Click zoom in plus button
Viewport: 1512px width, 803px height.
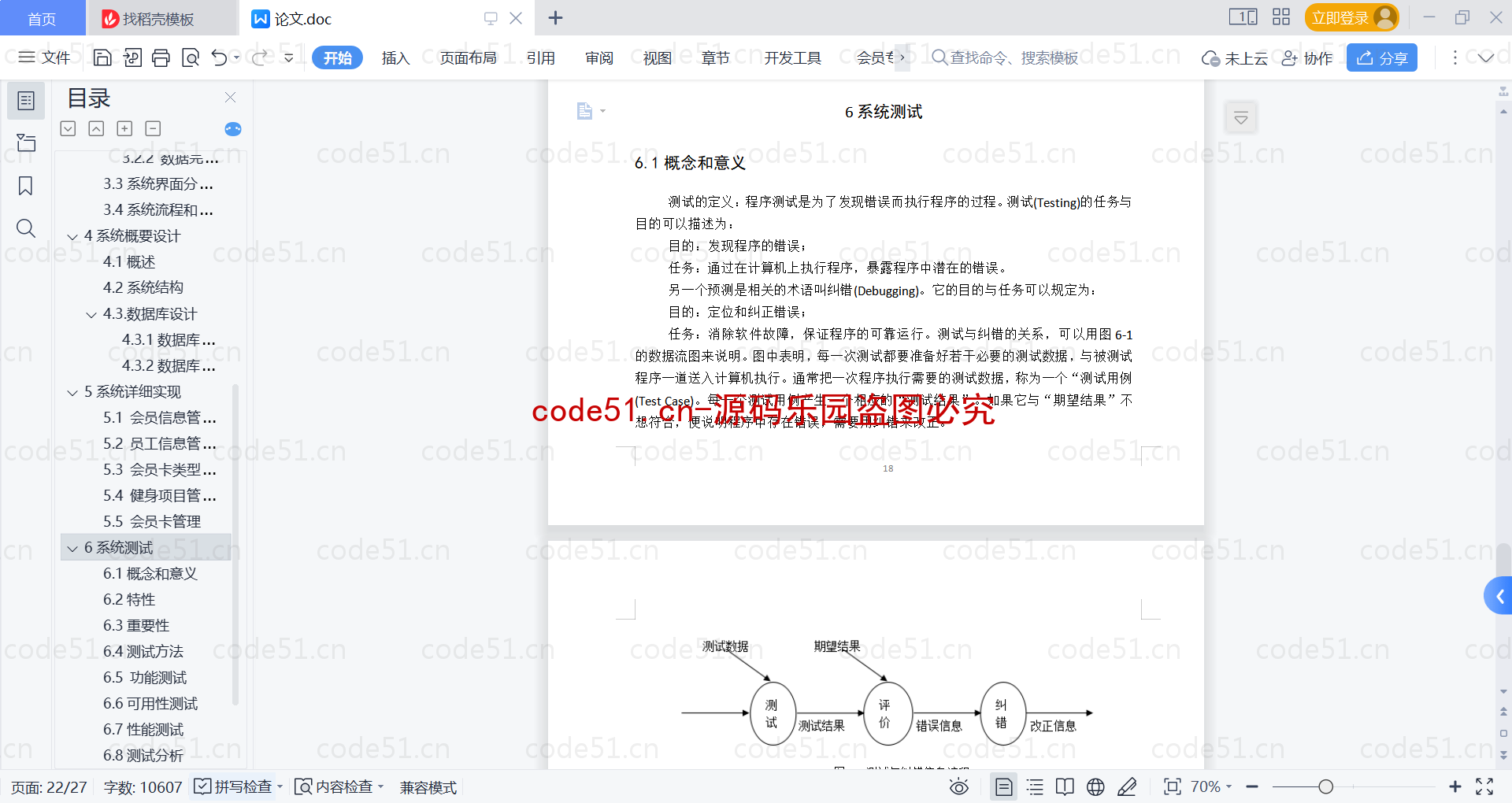pyautogui.click(x=1455, y=786)
